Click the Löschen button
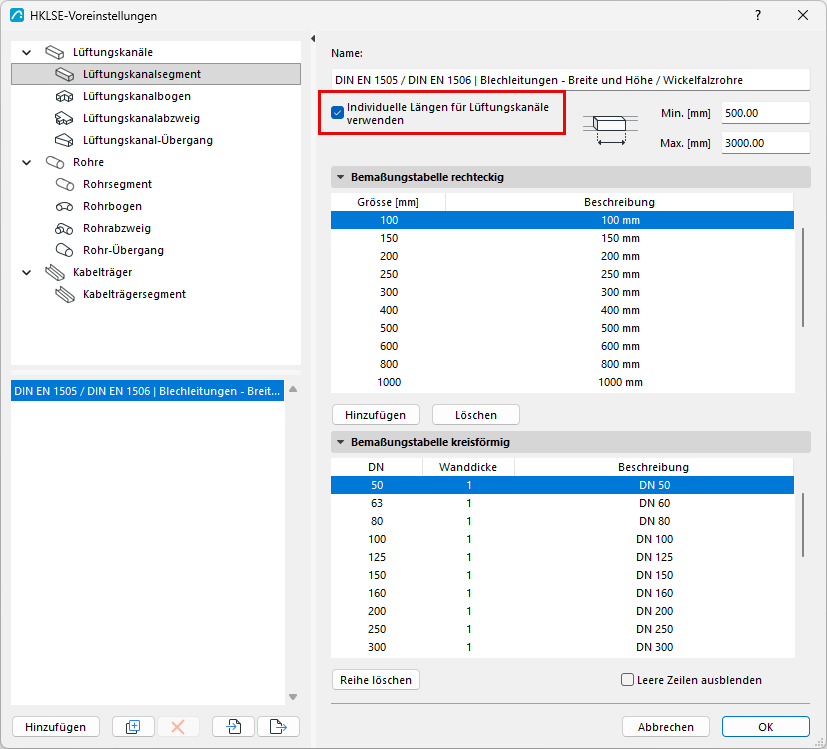This screenshot has height=749, width=827. [x=476, y=415]
